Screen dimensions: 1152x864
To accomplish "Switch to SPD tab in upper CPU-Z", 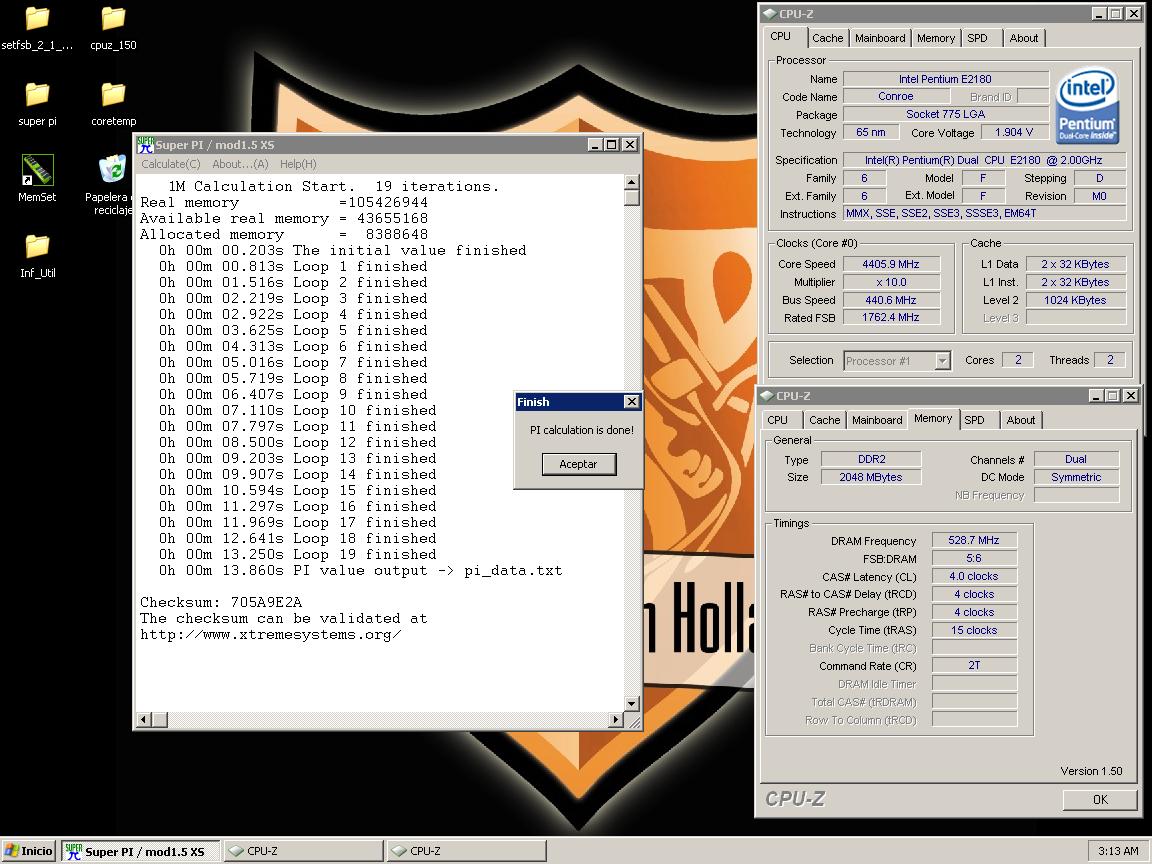I will [x=977, y=38].
